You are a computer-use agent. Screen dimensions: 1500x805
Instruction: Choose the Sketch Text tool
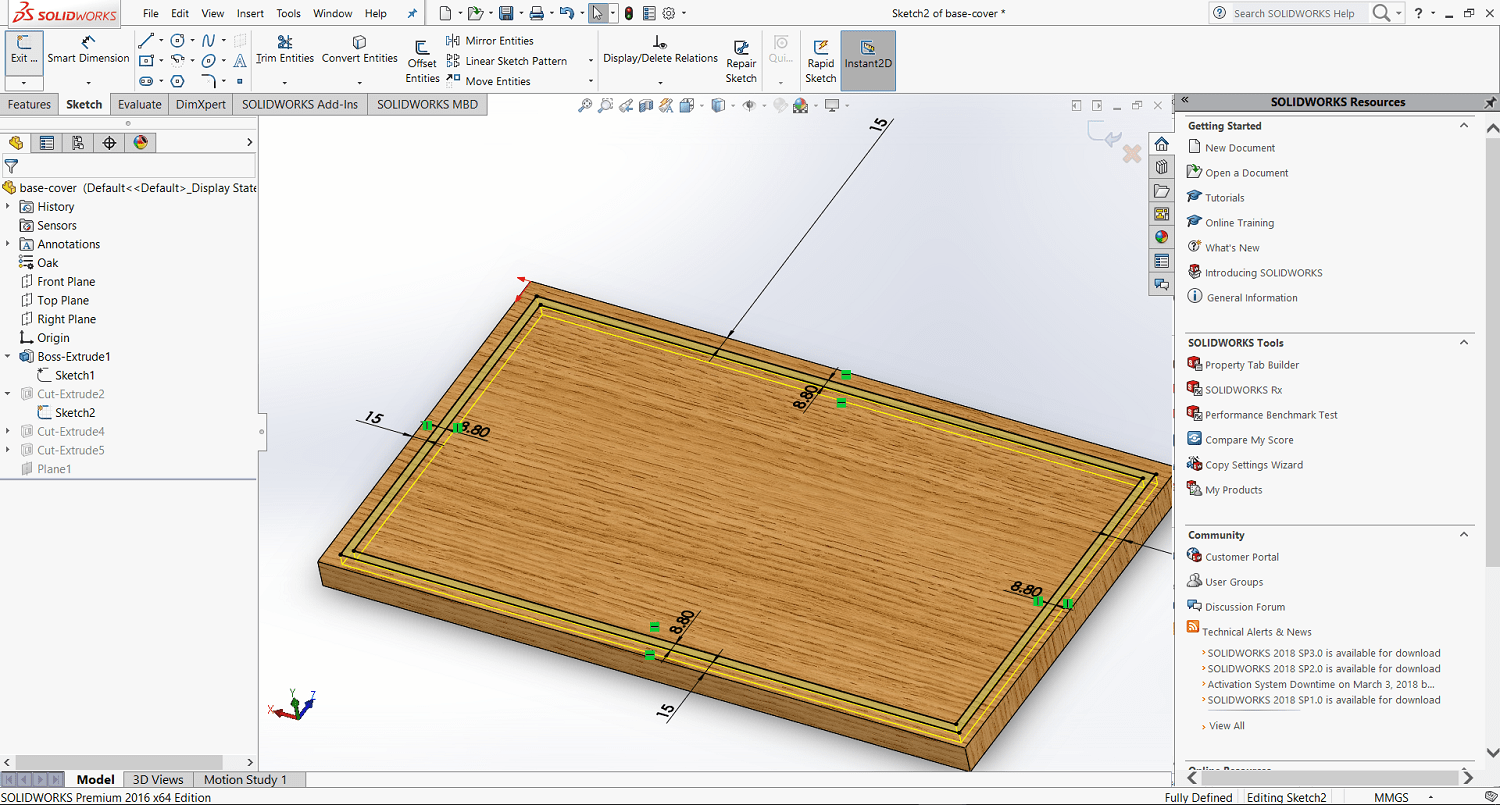pos(240,61)
